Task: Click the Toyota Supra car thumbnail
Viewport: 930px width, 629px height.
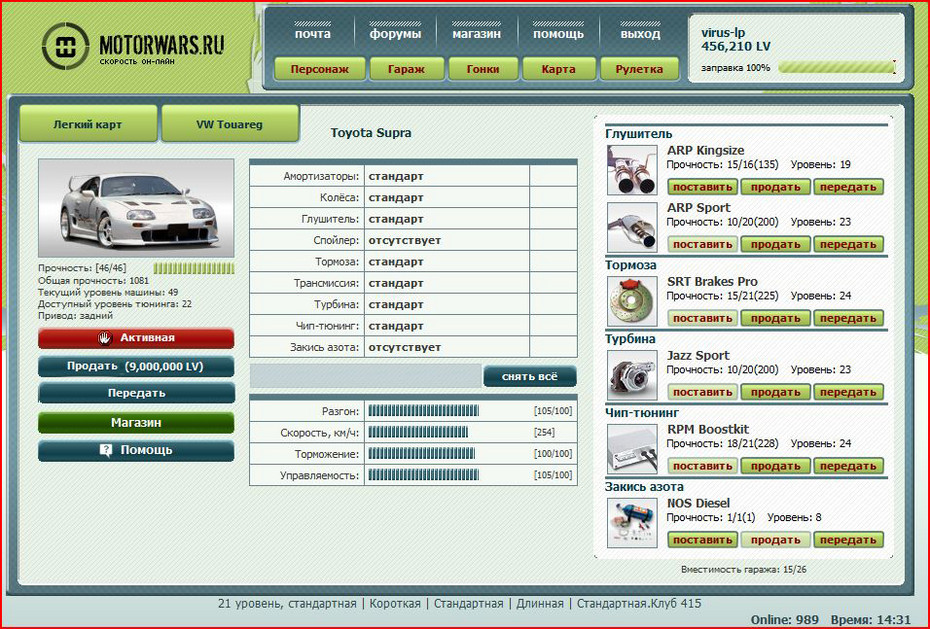Action: pos(136,208)
